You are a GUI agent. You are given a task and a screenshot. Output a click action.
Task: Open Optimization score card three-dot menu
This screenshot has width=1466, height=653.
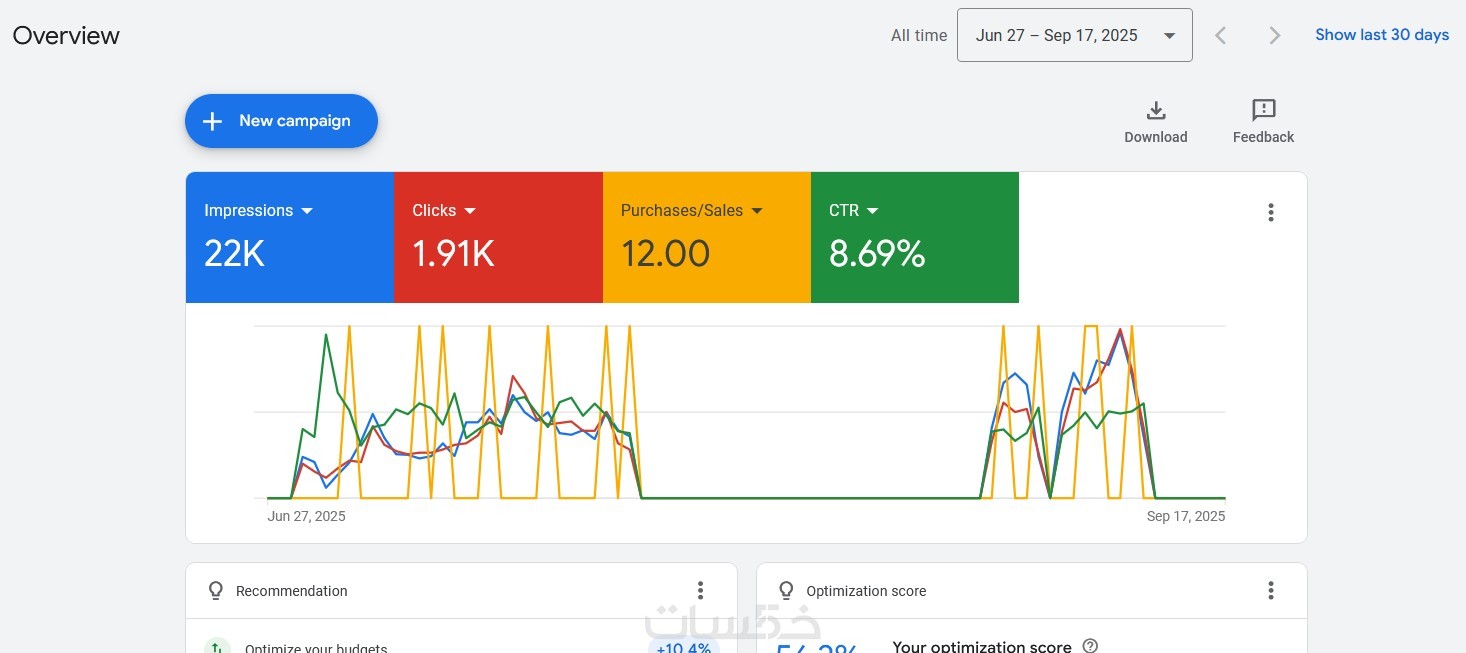1271,590
